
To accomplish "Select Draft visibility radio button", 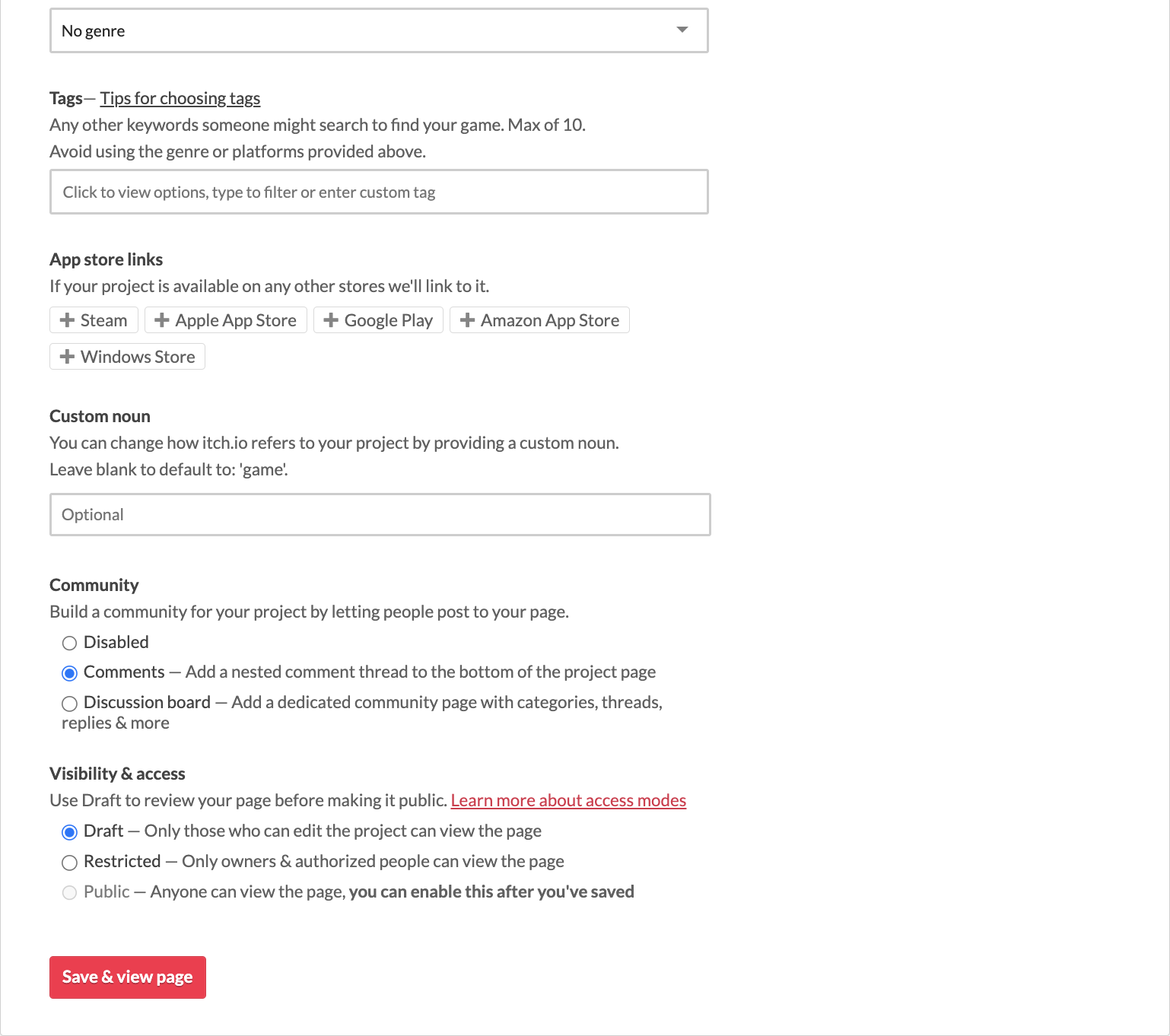I will 69,832.
